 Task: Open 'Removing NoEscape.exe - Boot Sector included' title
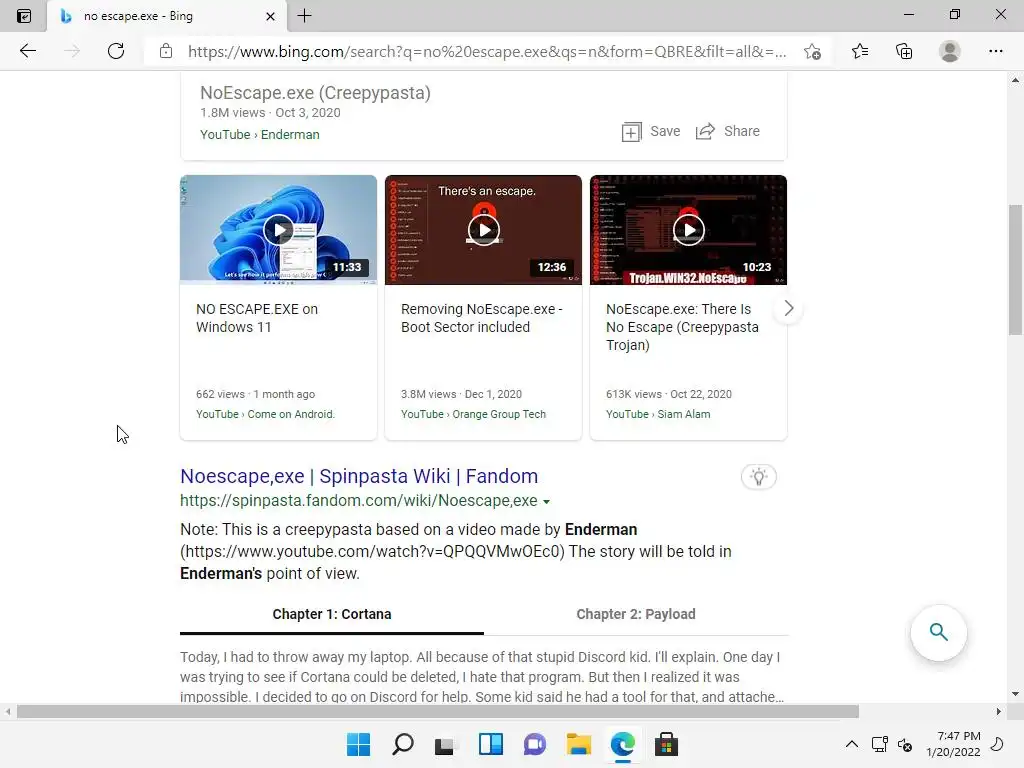tap(481, 318)
